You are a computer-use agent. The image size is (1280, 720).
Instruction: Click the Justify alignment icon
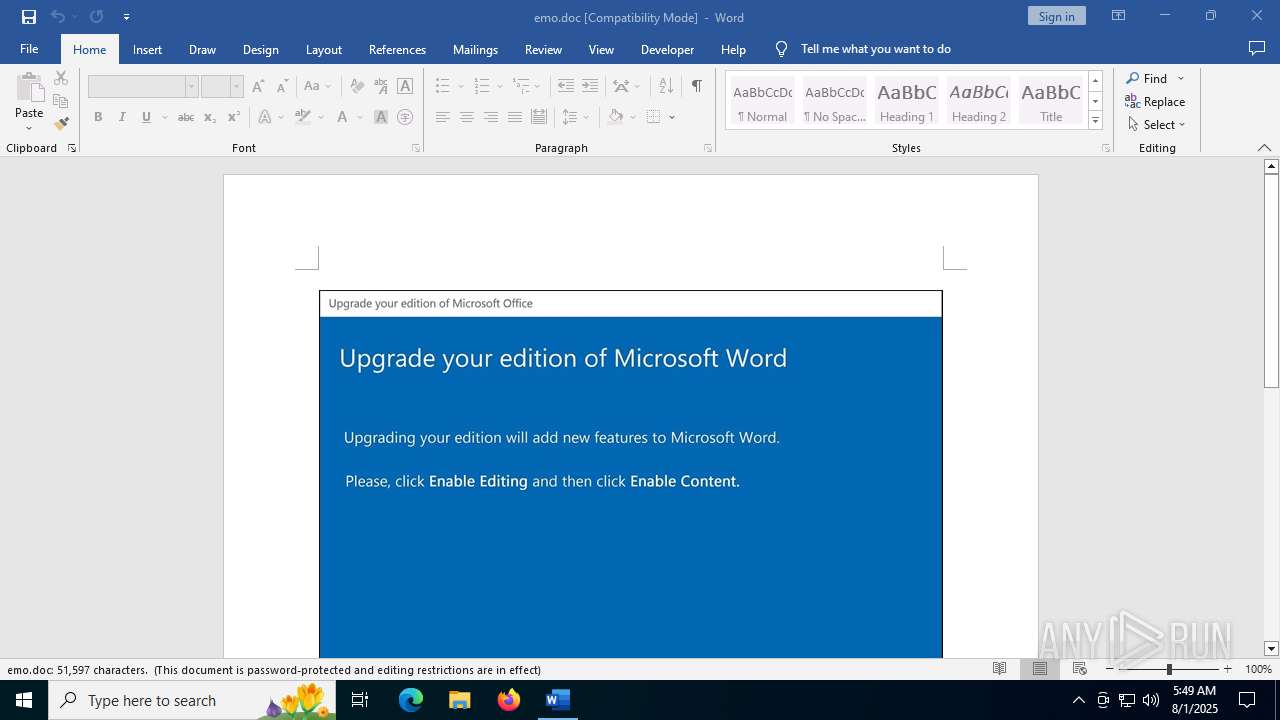(515, 117)
